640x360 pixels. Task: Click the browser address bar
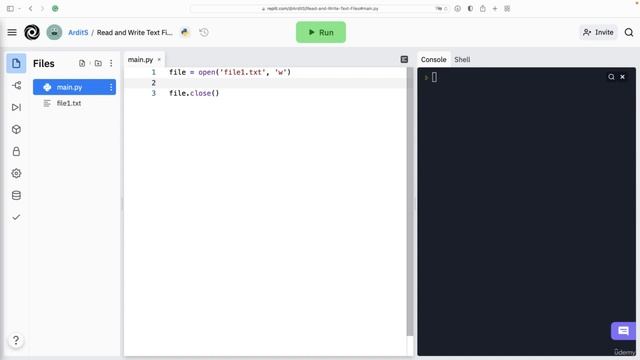point(320,8)
